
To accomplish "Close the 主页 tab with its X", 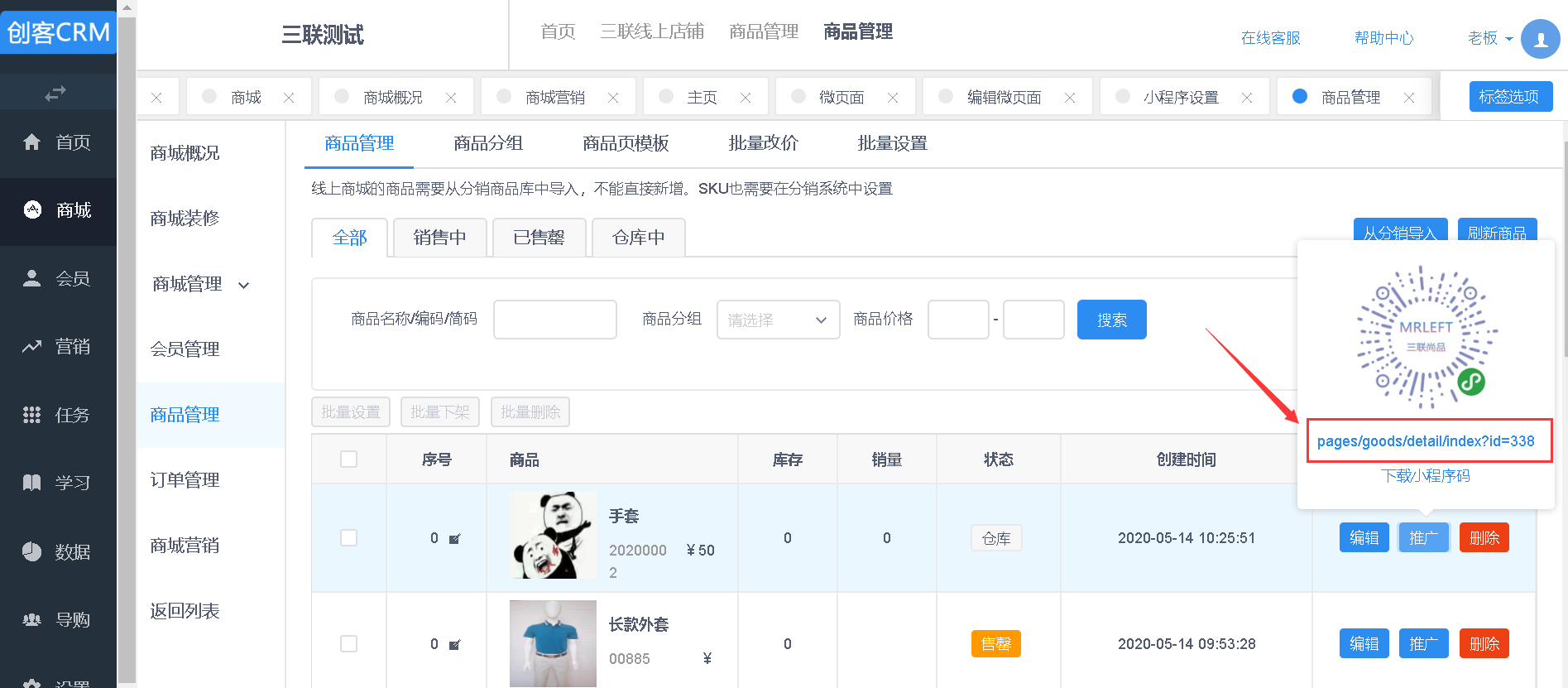I will [746, 98].
